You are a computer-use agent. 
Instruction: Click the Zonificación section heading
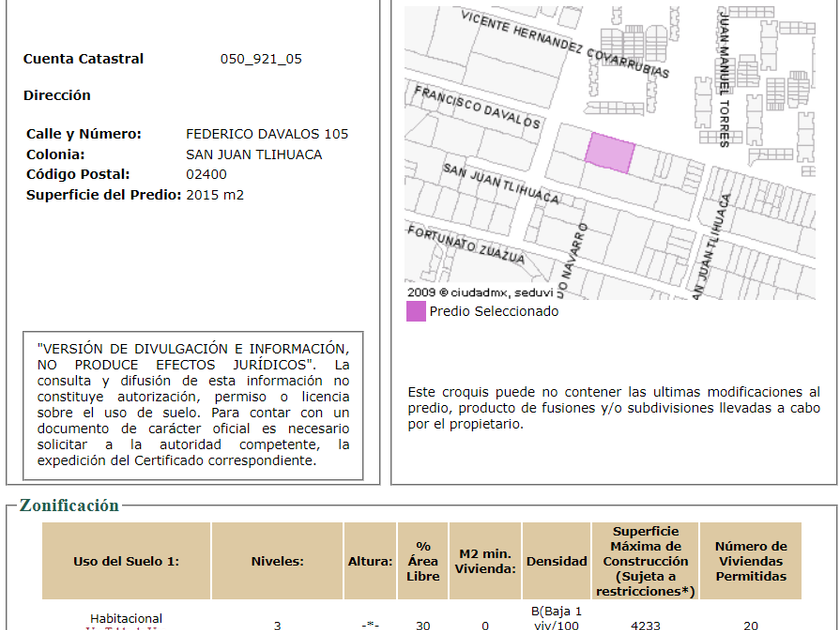69,506
